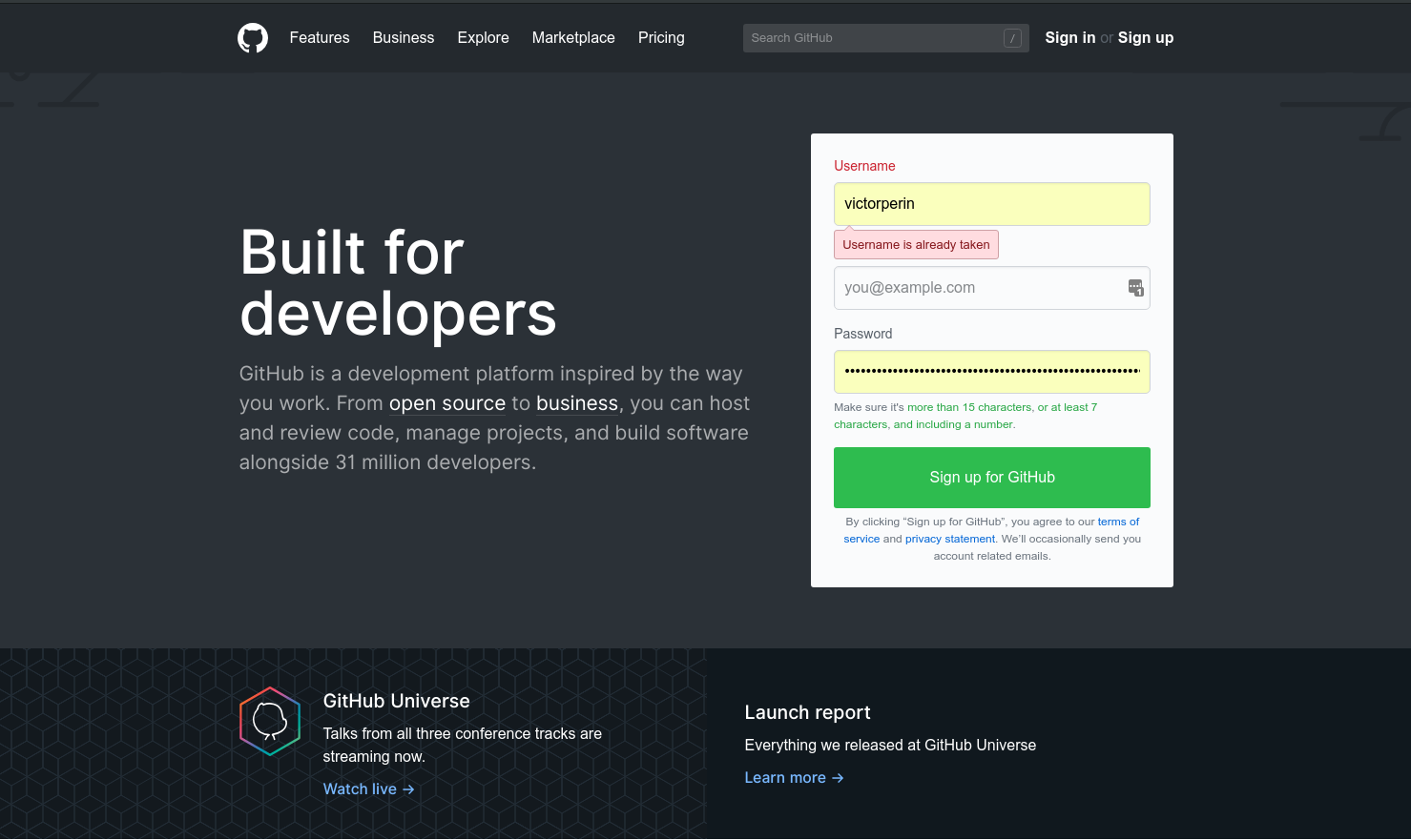The width and height of the screenshot is (1411, 840).
Task: Click the Watch live link
Action: (x=369, y=789)
